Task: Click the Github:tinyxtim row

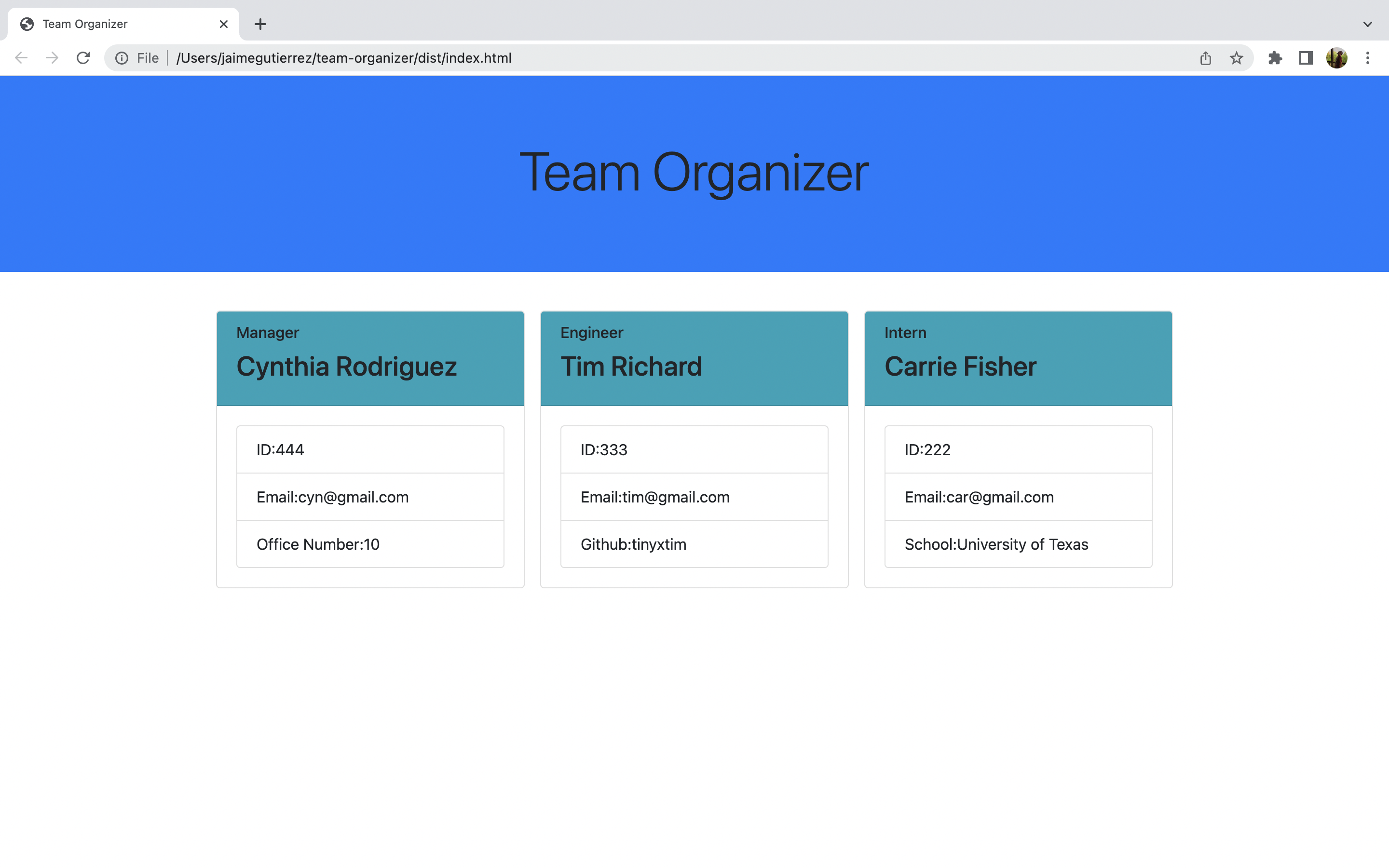Action: click(694, 543)
